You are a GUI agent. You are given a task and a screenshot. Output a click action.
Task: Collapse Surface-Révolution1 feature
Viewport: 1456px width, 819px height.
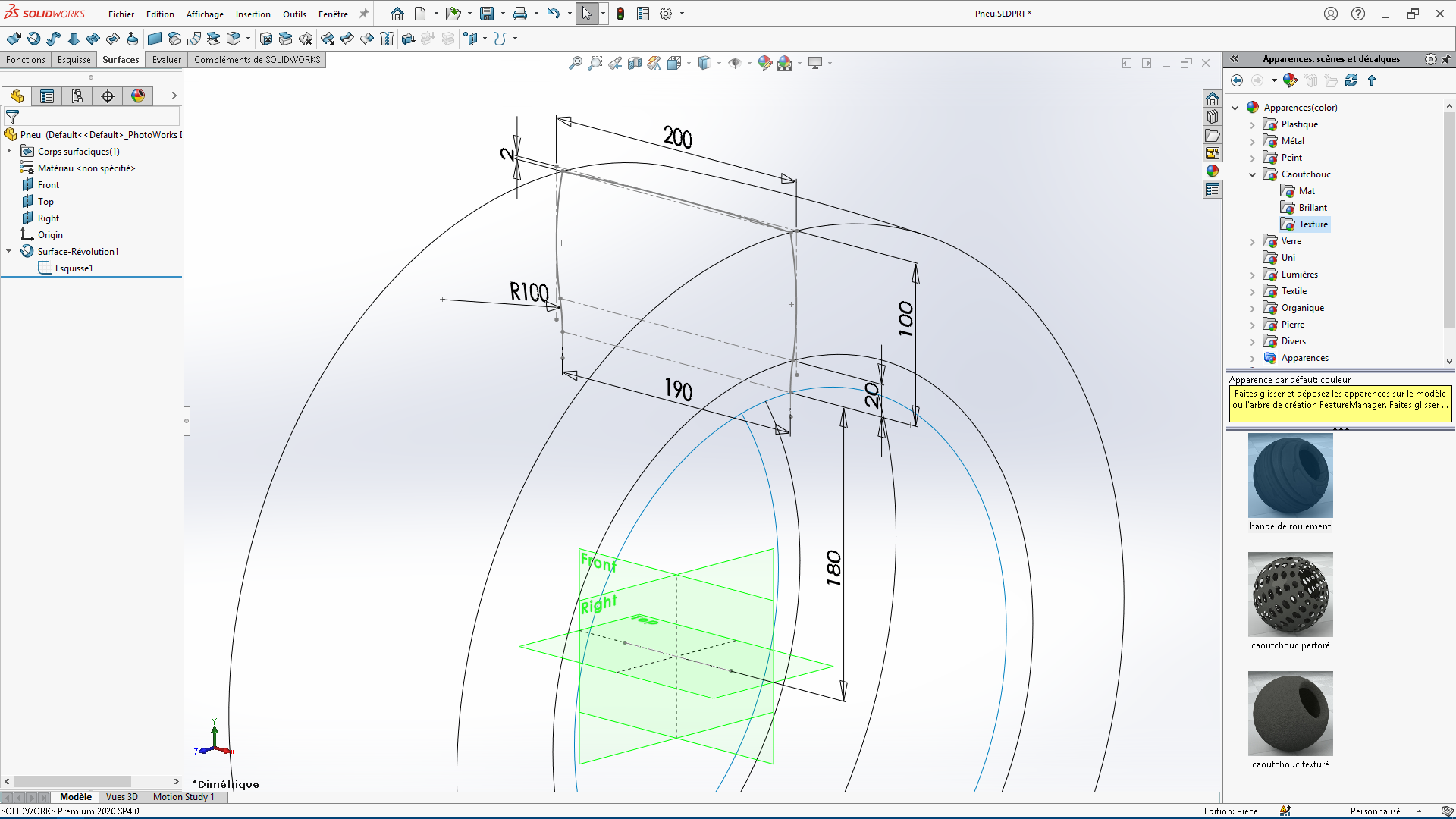(9, 252)
